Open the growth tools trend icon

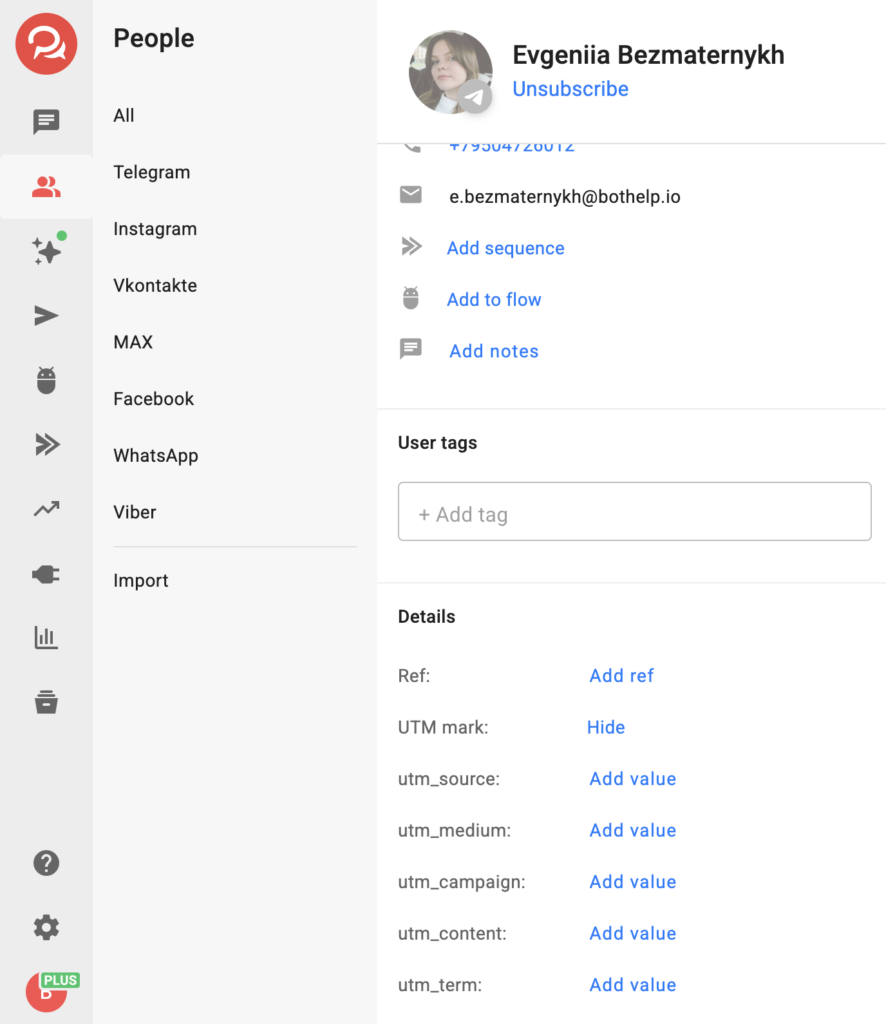46,509
